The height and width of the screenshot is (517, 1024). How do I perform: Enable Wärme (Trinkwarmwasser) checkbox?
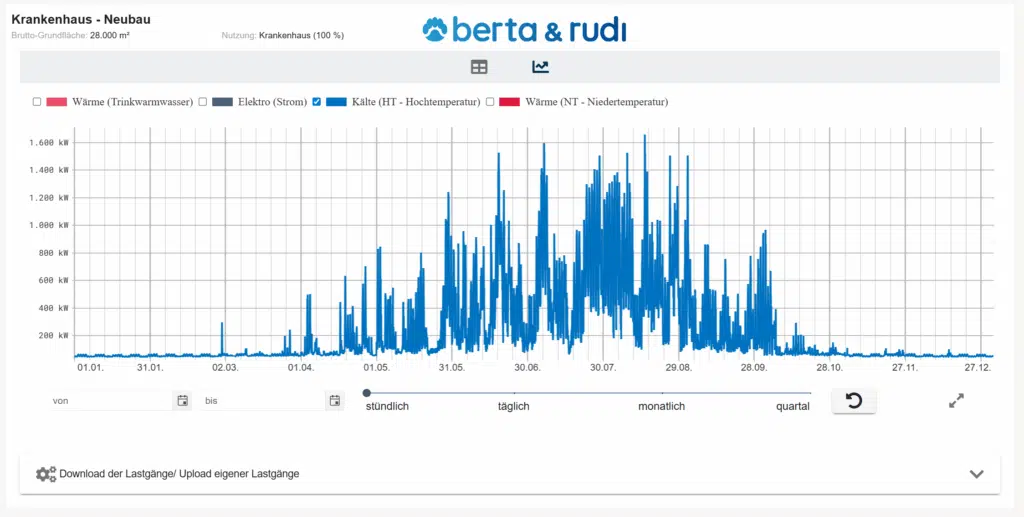(37, 102)
